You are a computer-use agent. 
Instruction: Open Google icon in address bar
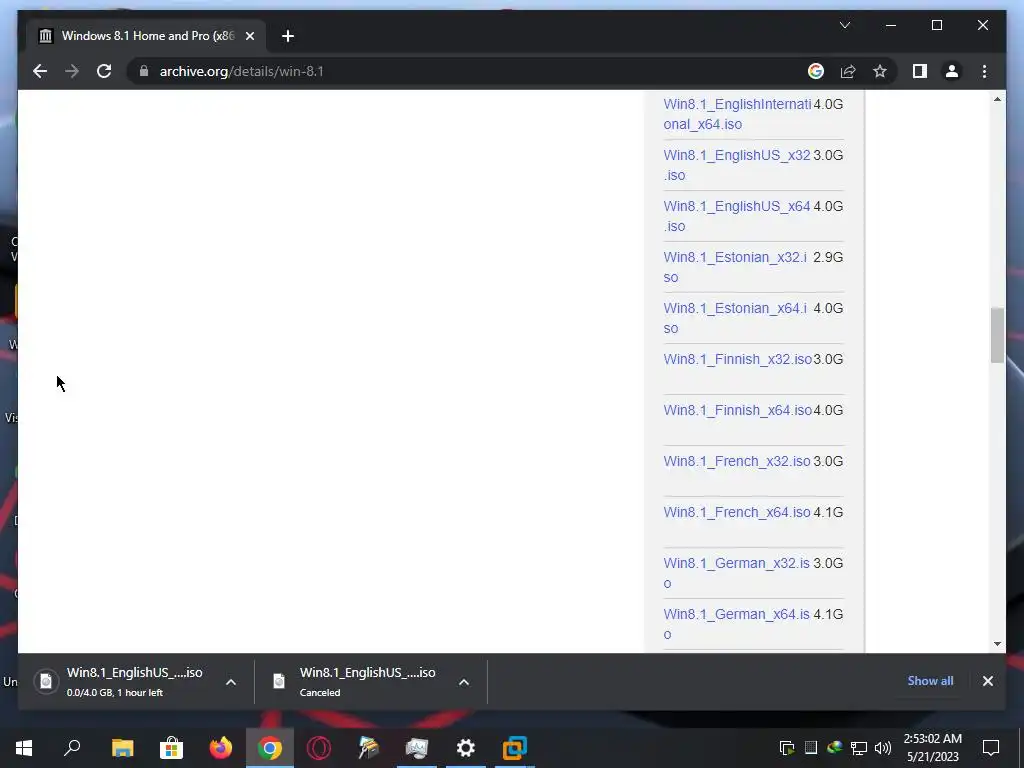point(816,71)
